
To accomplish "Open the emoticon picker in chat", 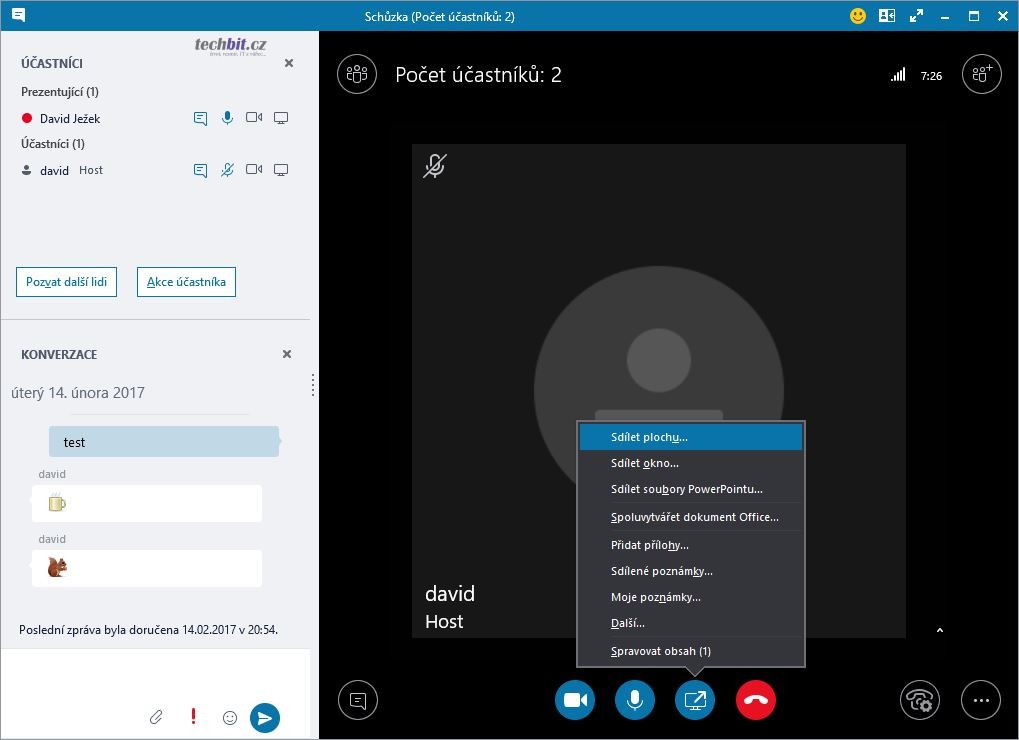I will (x=229, y=717).
